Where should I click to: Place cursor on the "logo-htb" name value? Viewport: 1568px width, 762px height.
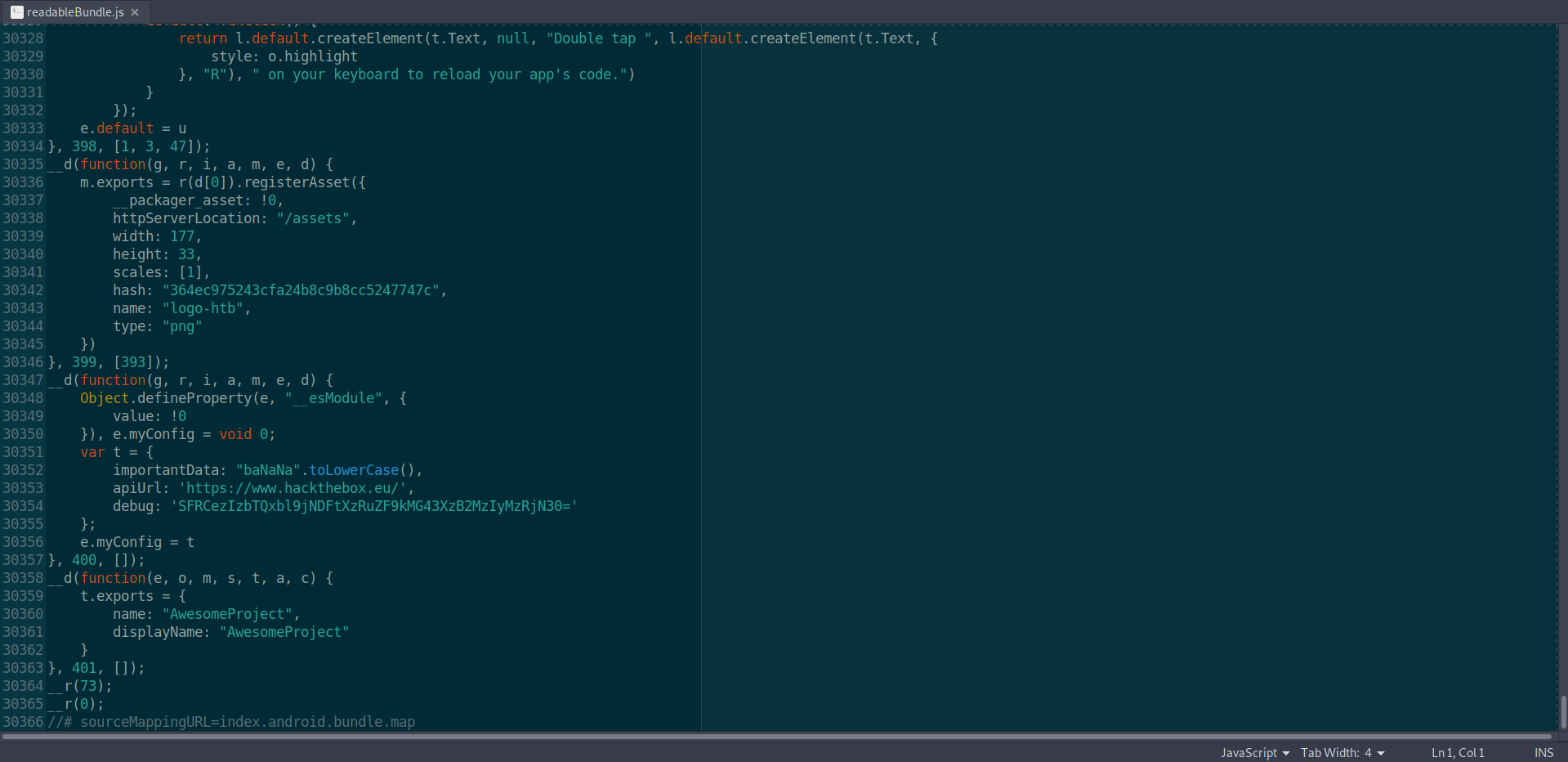pyautogui.click(x=203, y=308)
